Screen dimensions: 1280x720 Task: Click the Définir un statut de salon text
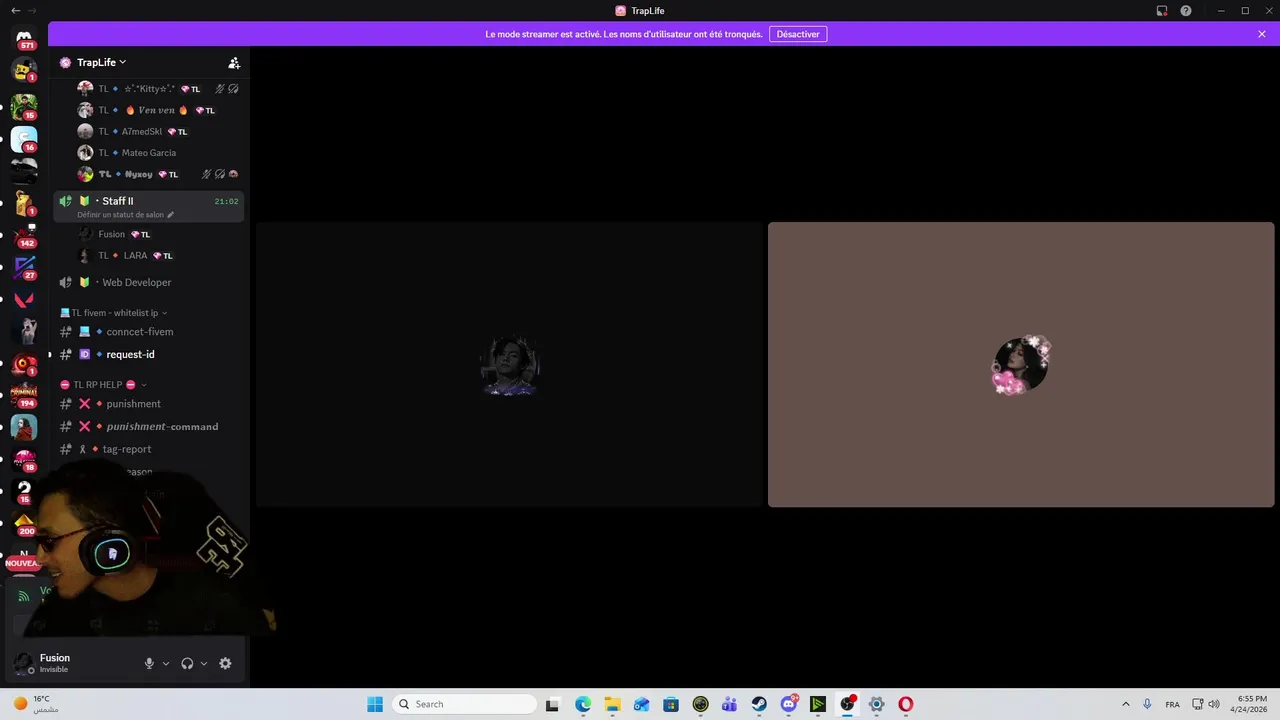point(120,215)
